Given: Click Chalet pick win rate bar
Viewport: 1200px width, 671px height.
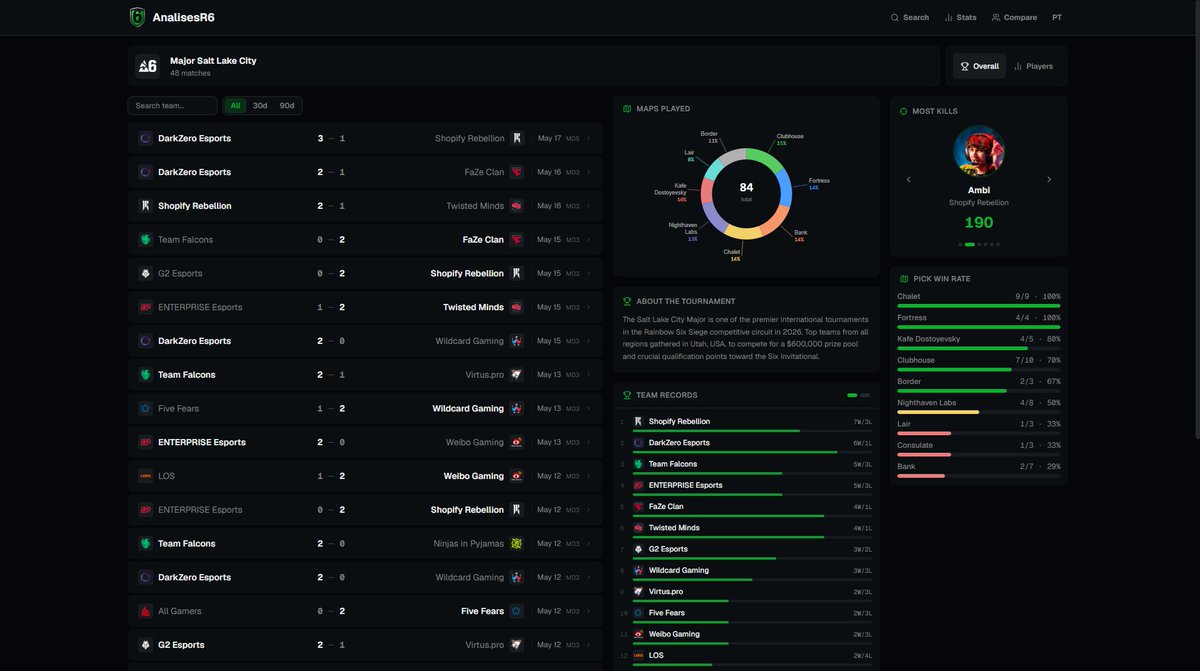Looking at the screenshot, I should click(979, 306).
